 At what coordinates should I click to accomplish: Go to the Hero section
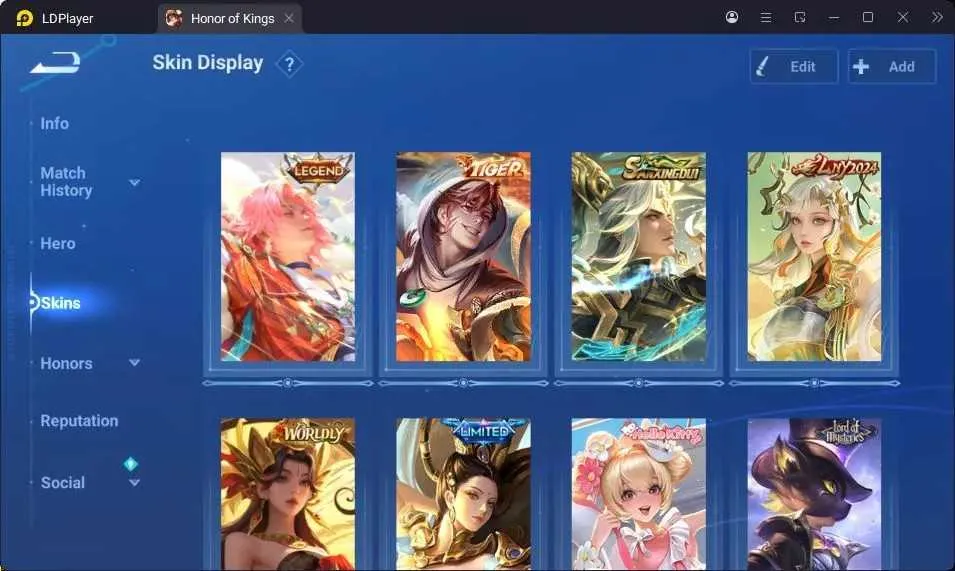(58, 243)
